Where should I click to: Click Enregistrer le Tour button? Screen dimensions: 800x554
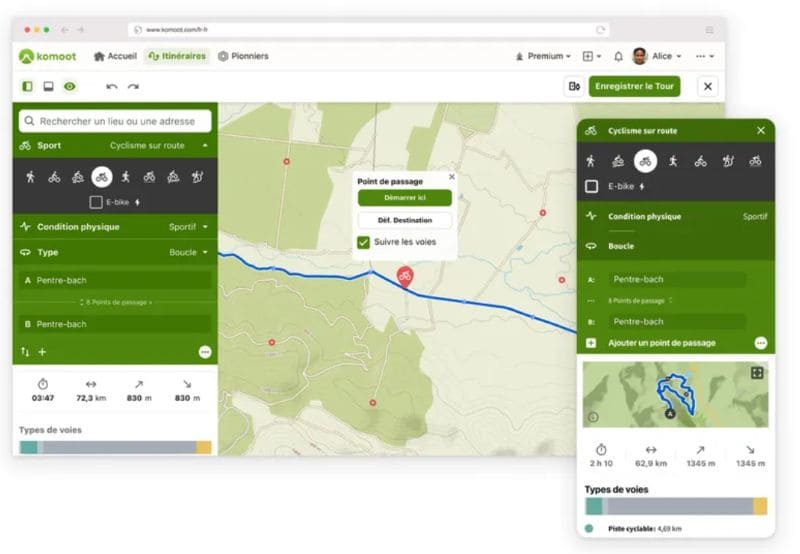pos(634,86)
